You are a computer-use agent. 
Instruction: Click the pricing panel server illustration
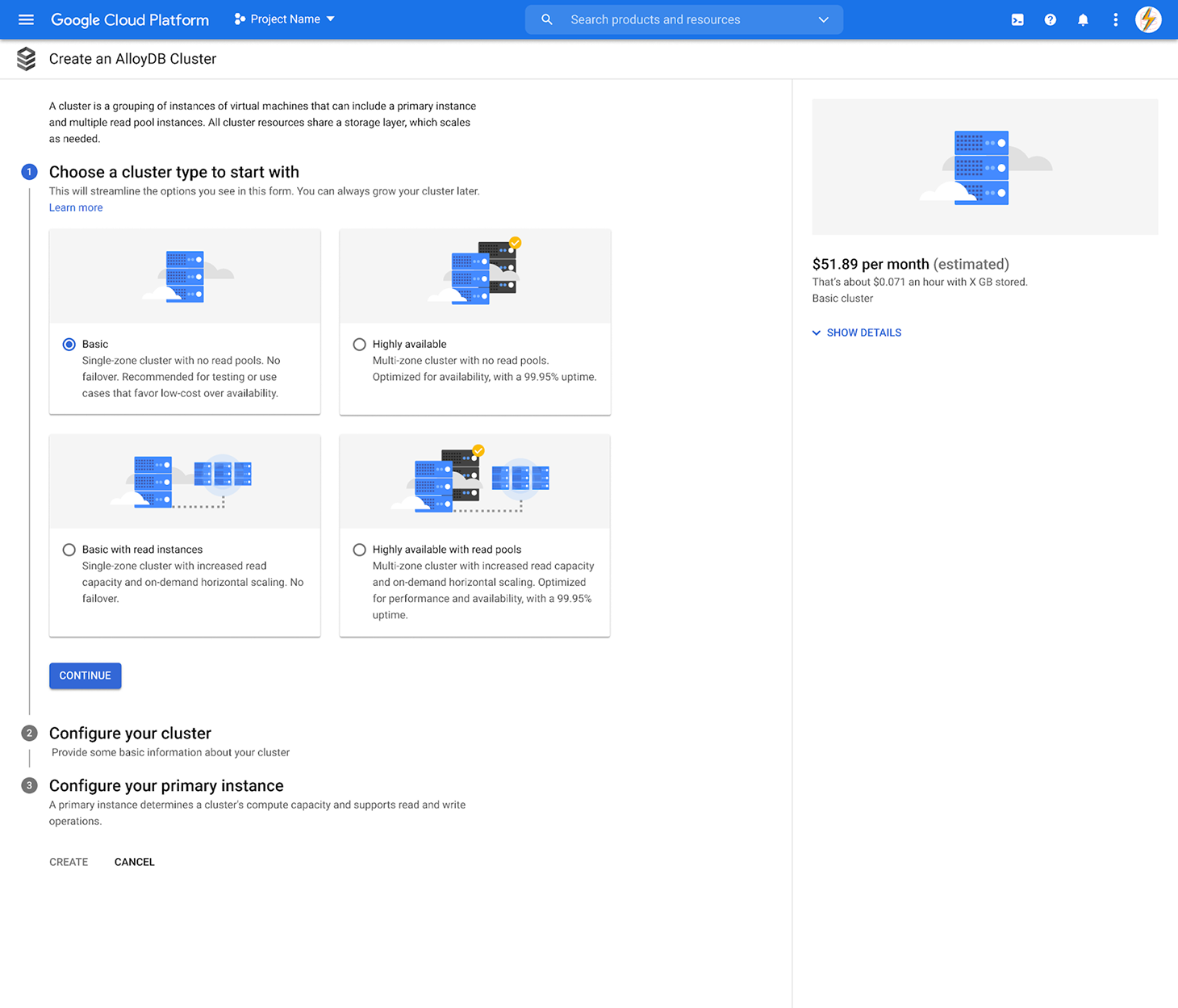(x=985, y=167)
